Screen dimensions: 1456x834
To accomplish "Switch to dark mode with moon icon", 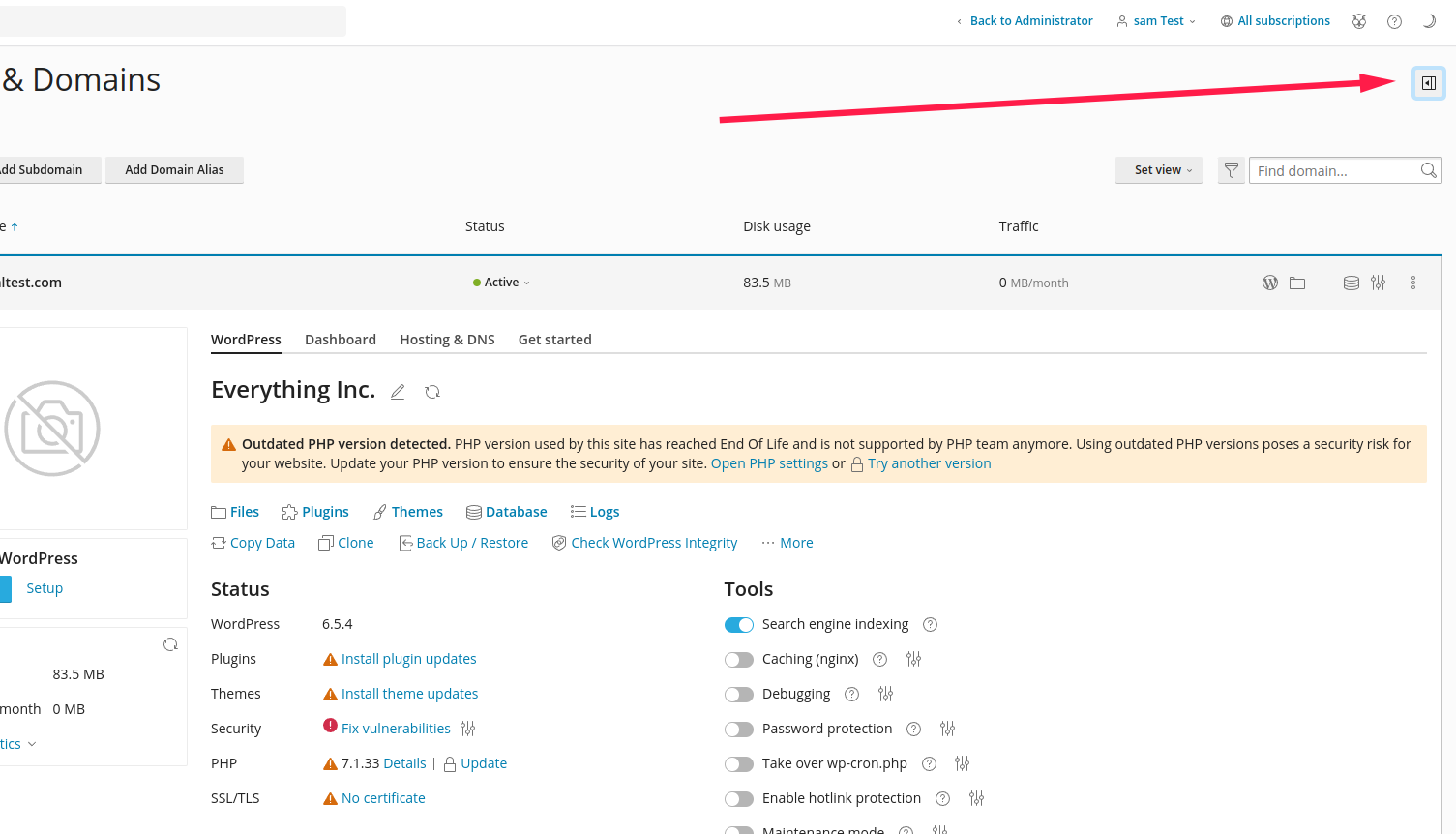I will click(x=1429, y=21).
